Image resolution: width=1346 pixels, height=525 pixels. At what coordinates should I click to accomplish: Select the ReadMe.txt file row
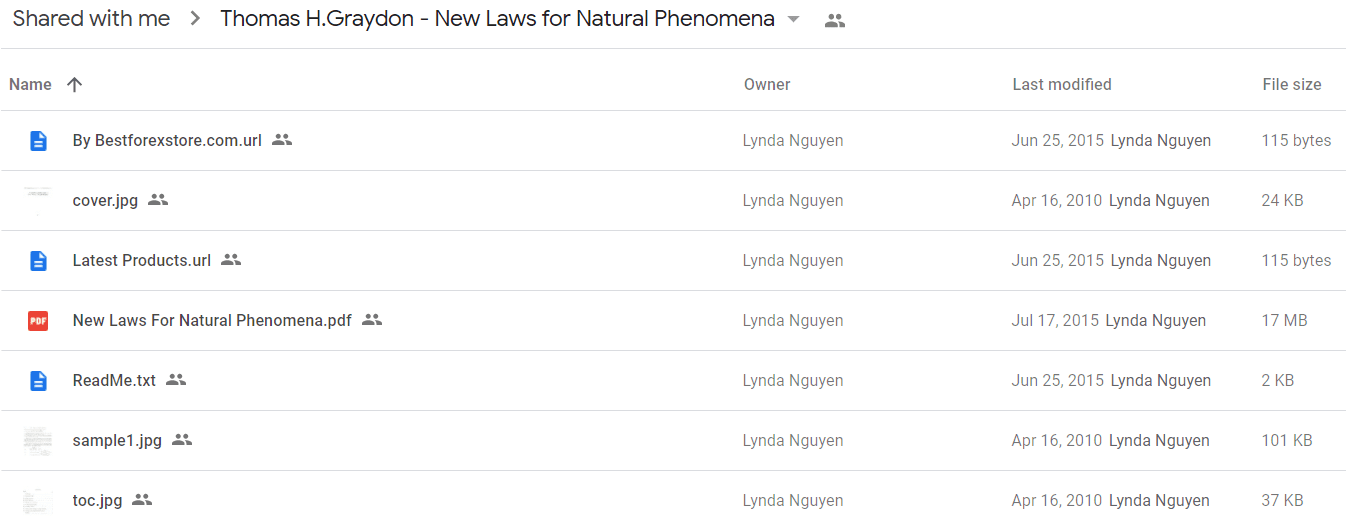coord(673,381)
